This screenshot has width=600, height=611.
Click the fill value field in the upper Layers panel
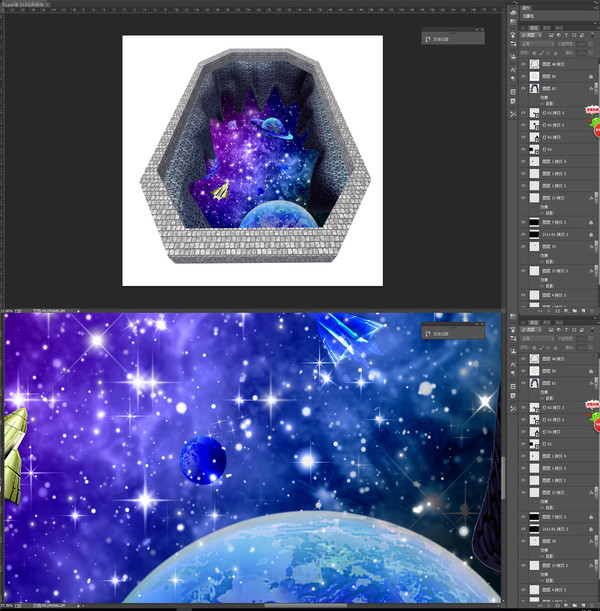pos(581,53)
